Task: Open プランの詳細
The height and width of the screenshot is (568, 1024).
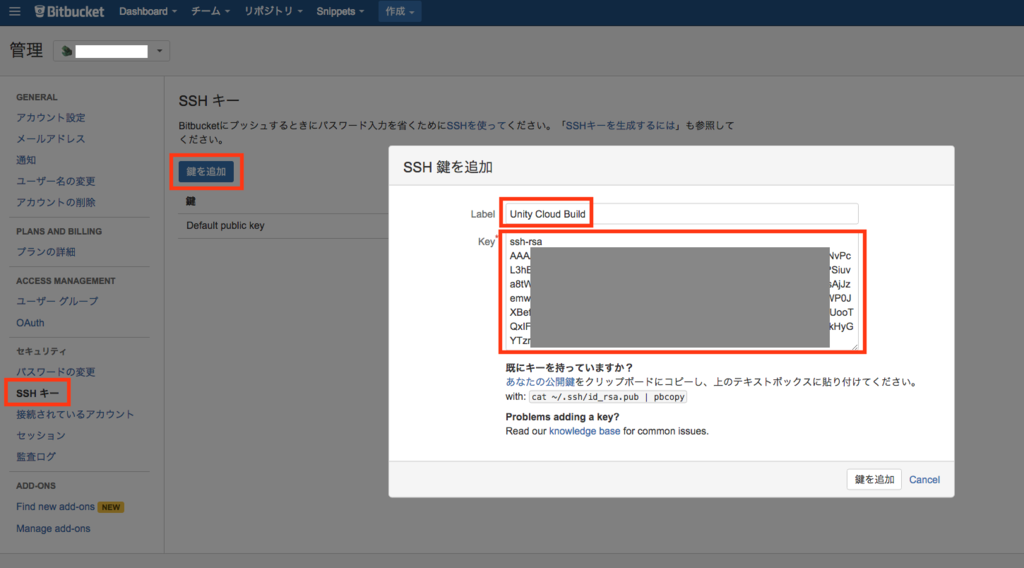Action: pyautogui.click(x=46, y=251)
